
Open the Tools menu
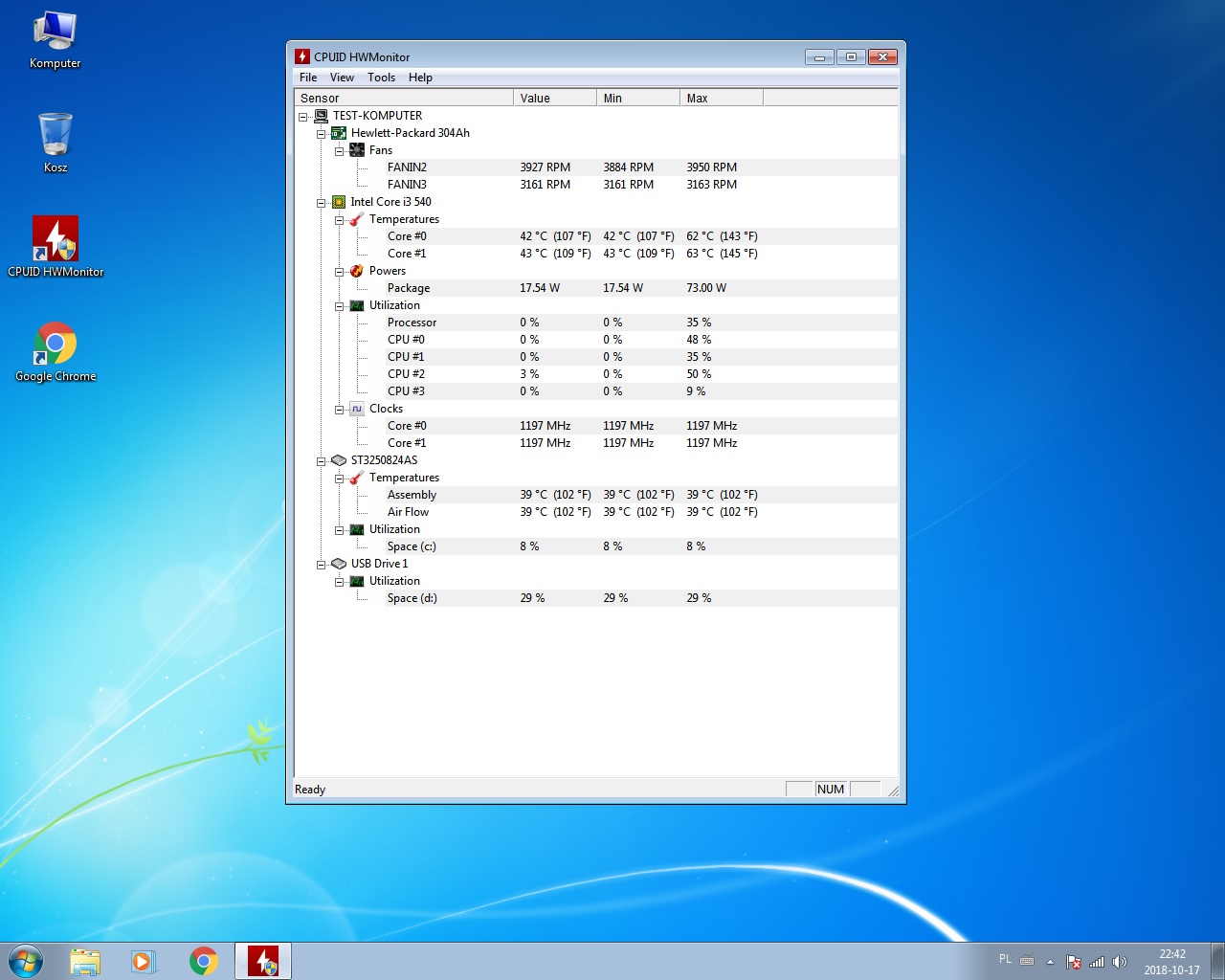[x=381, y=78]
